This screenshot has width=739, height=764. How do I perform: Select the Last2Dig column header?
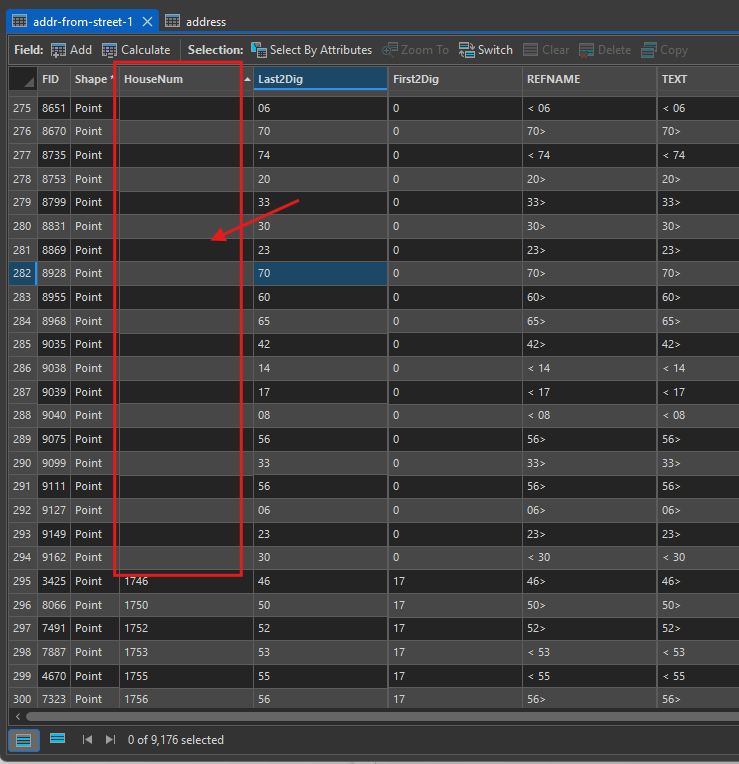[x=320, y=79]
